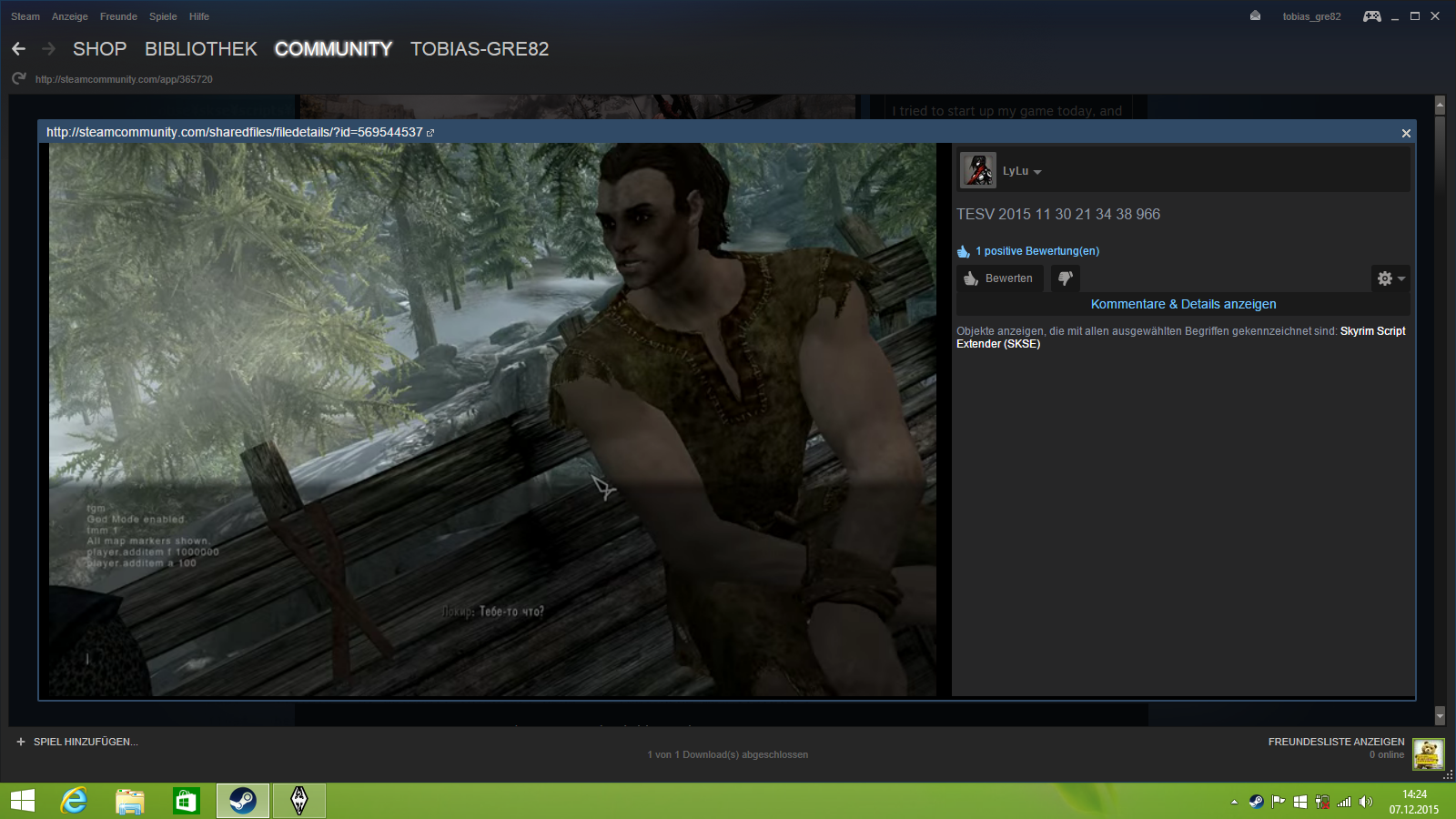
Task: Click Steam icon in system tray
Action: pyautogui.click(x=1256, y=802)
